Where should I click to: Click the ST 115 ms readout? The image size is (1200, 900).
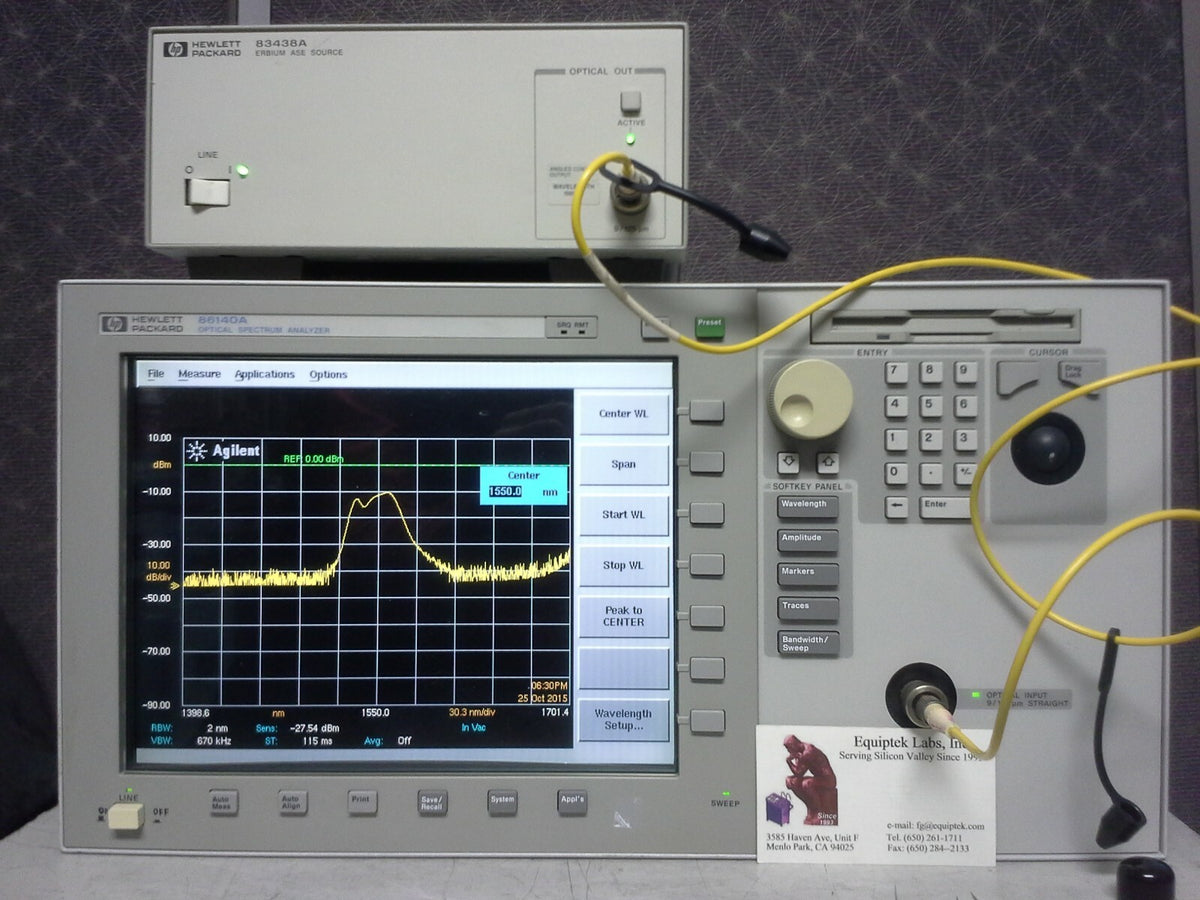point(296,741)
